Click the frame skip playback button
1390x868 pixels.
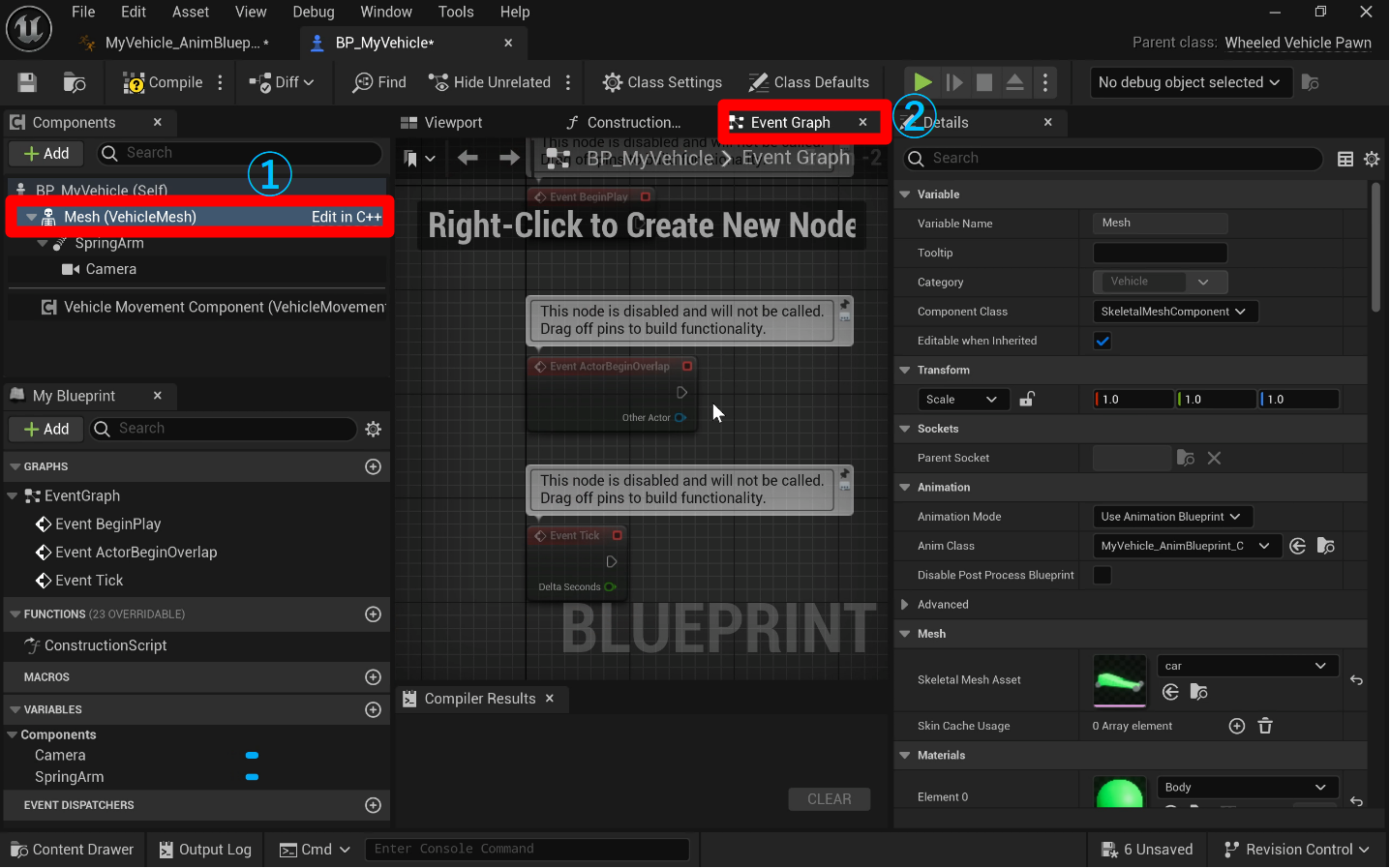coord(954,82)
